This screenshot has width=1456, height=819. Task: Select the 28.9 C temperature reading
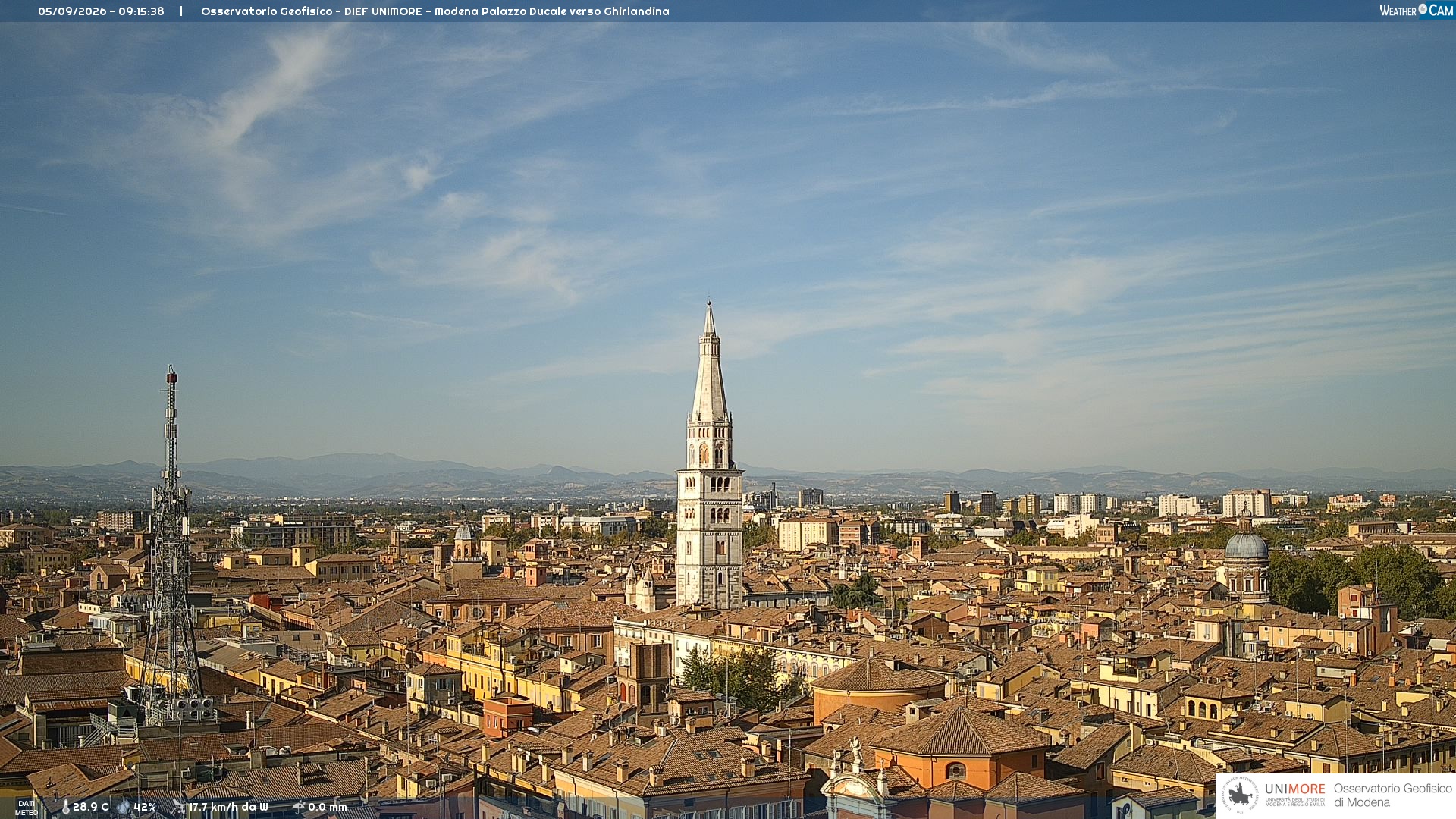[x=90, y=808]
